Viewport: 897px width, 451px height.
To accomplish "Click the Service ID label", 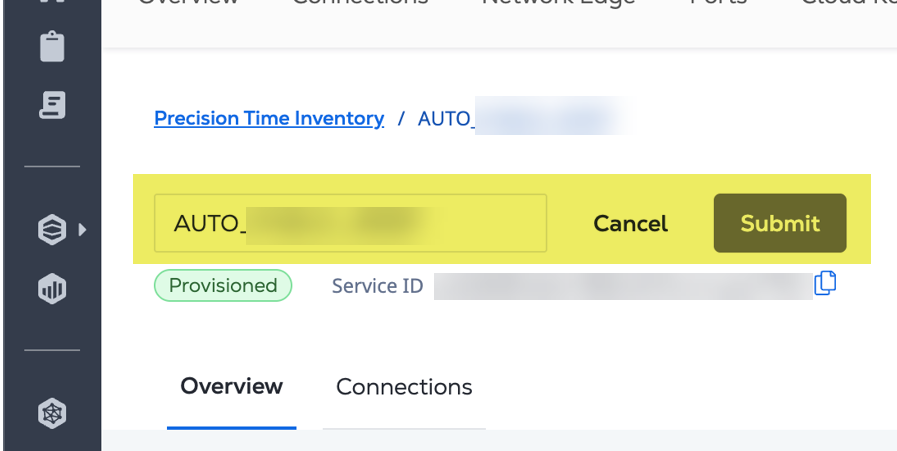I will [378, 286].
